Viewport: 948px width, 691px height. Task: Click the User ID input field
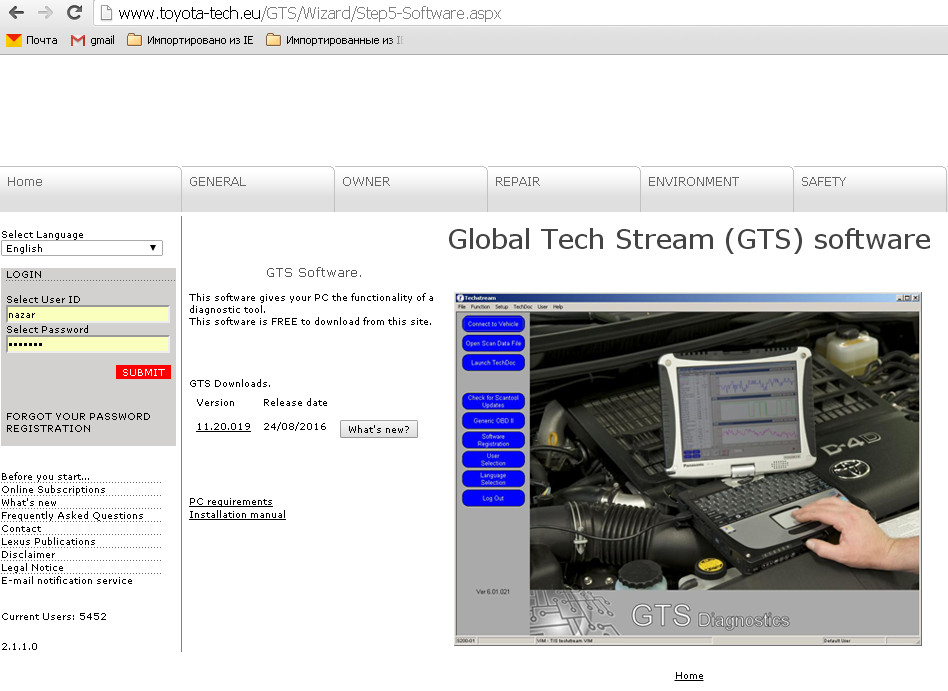(87, 315)
